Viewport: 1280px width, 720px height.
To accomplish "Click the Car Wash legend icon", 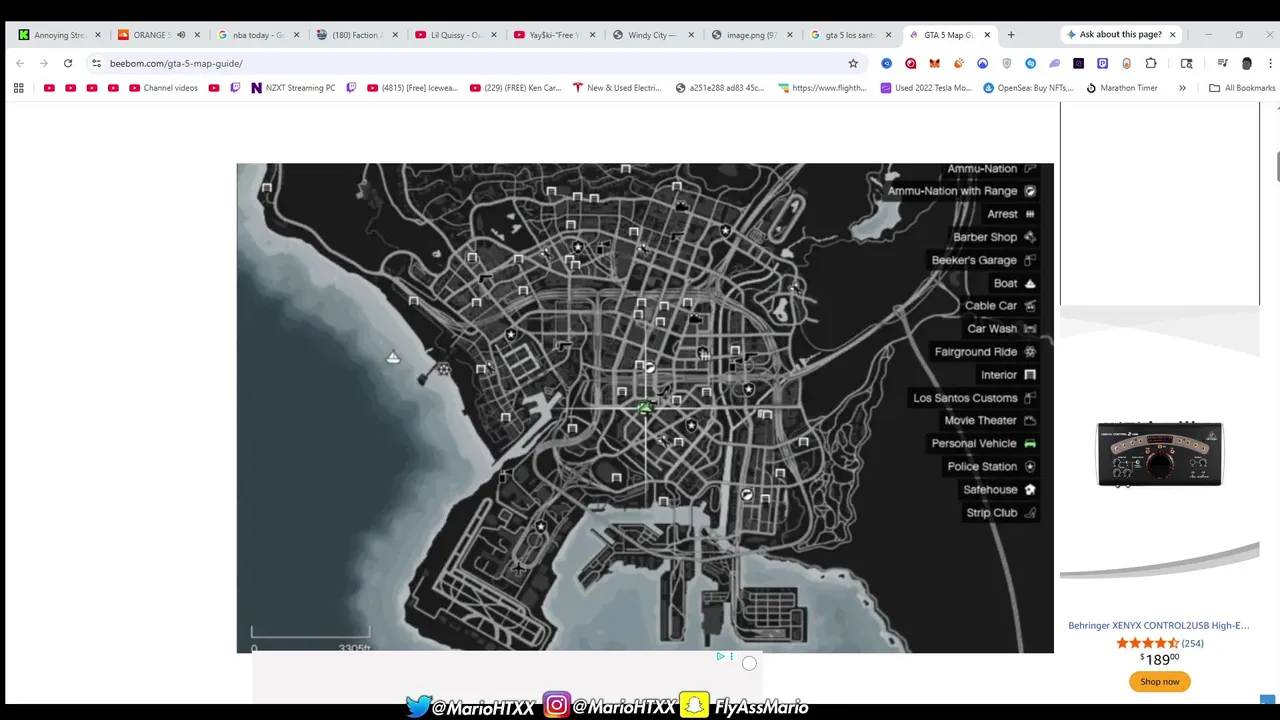I will click(x=1030, y=329).
